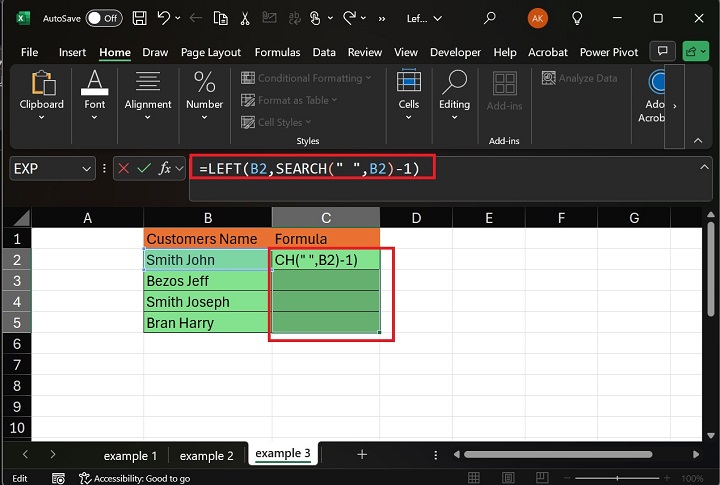Screen dimensions: 720x485
Task: Expand the Name Box dropdown arrow
Action: point(85,169)
